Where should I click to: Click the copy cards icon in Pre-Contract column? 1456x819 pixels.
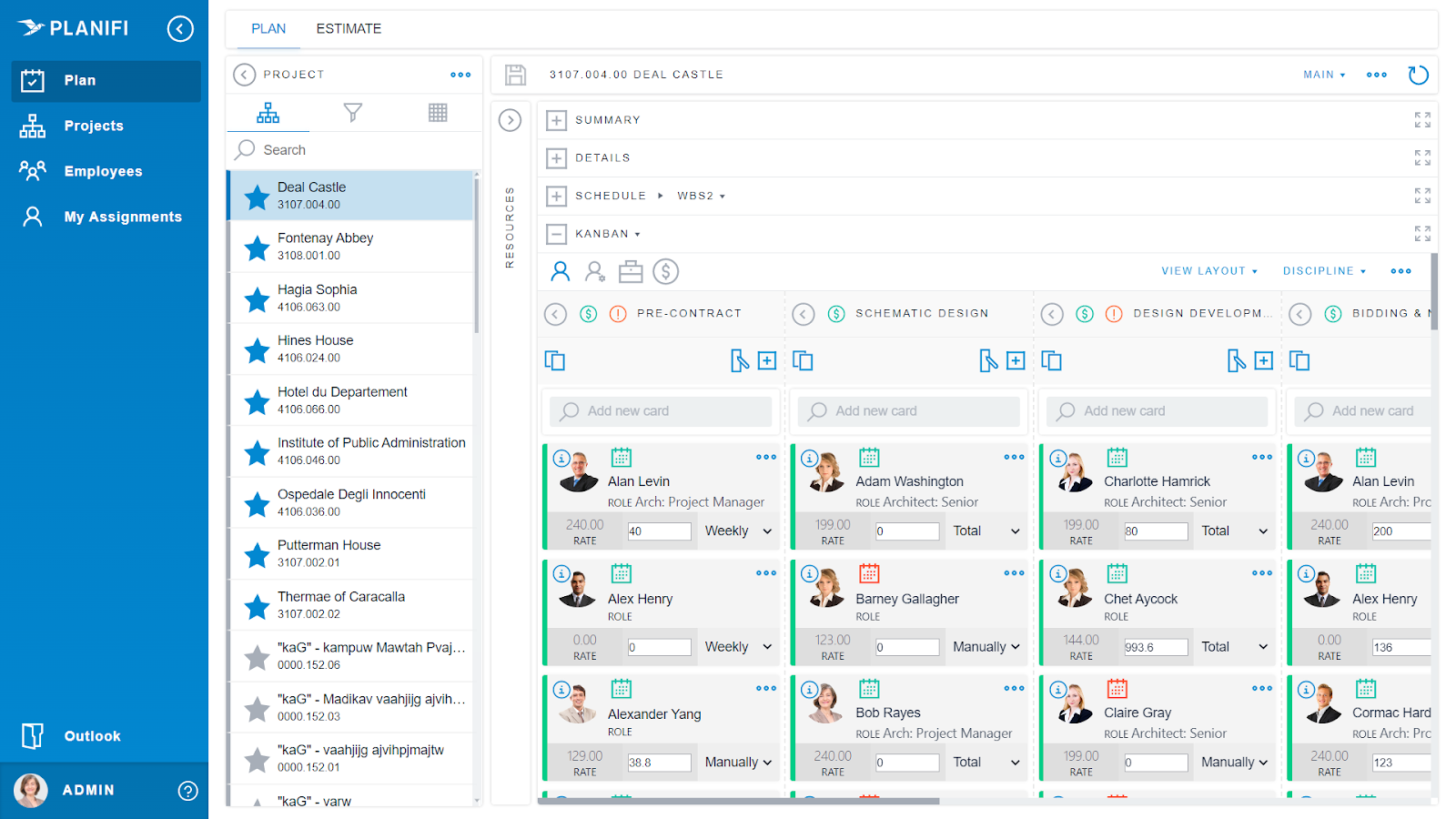(555, 360)
